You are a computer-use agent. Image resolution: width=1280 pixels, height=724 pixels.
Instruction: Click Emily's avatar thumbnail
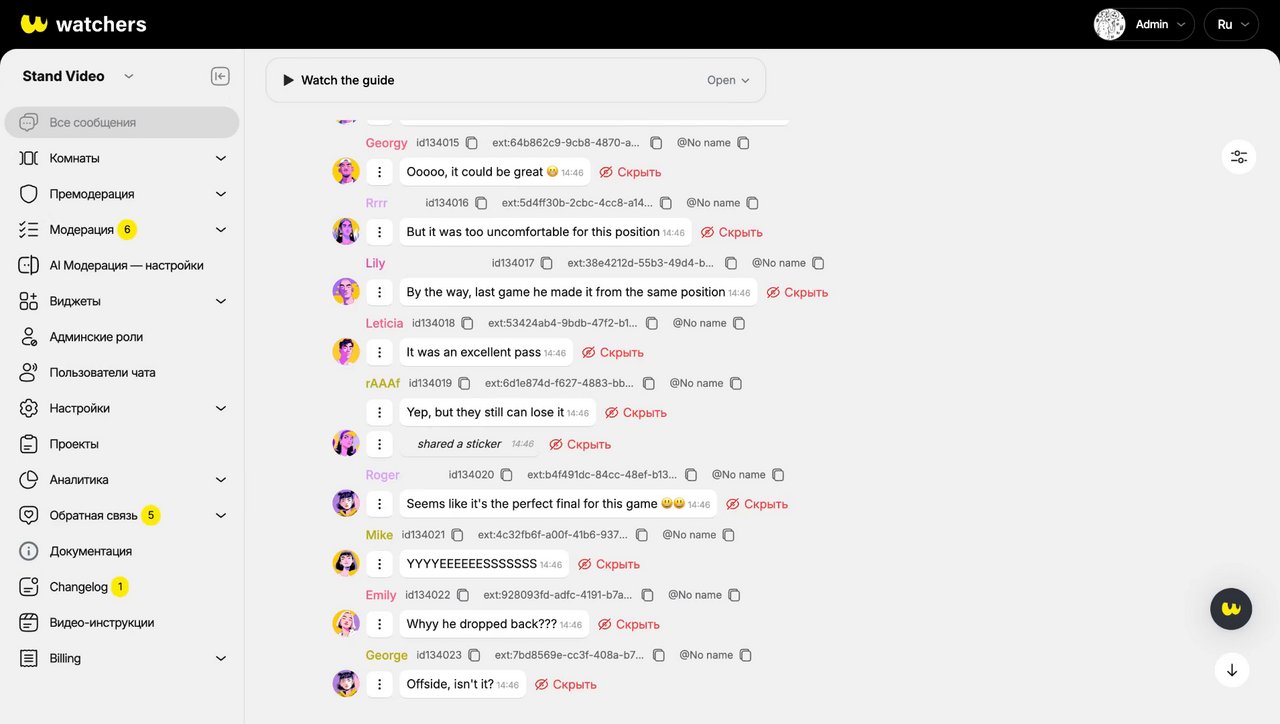point(346,623)
